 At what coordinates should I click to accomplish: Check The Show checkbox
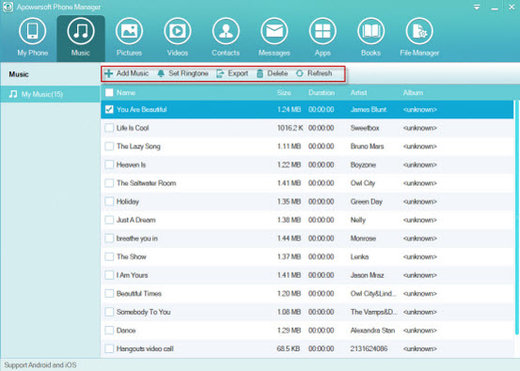tap(109, 256)
